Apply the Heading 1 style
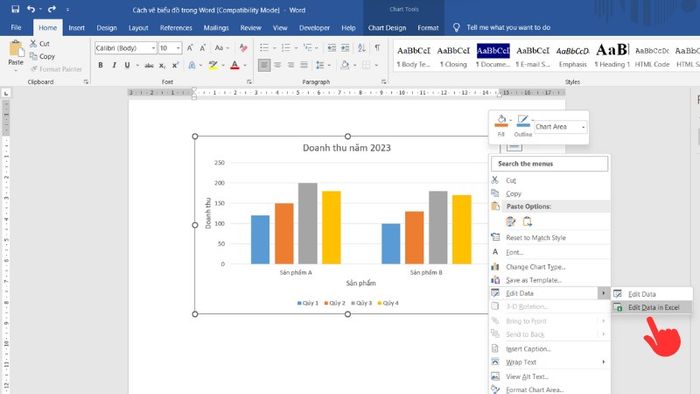Image resolution: width=700 pixels, height=394 pixels. (612, 56)
